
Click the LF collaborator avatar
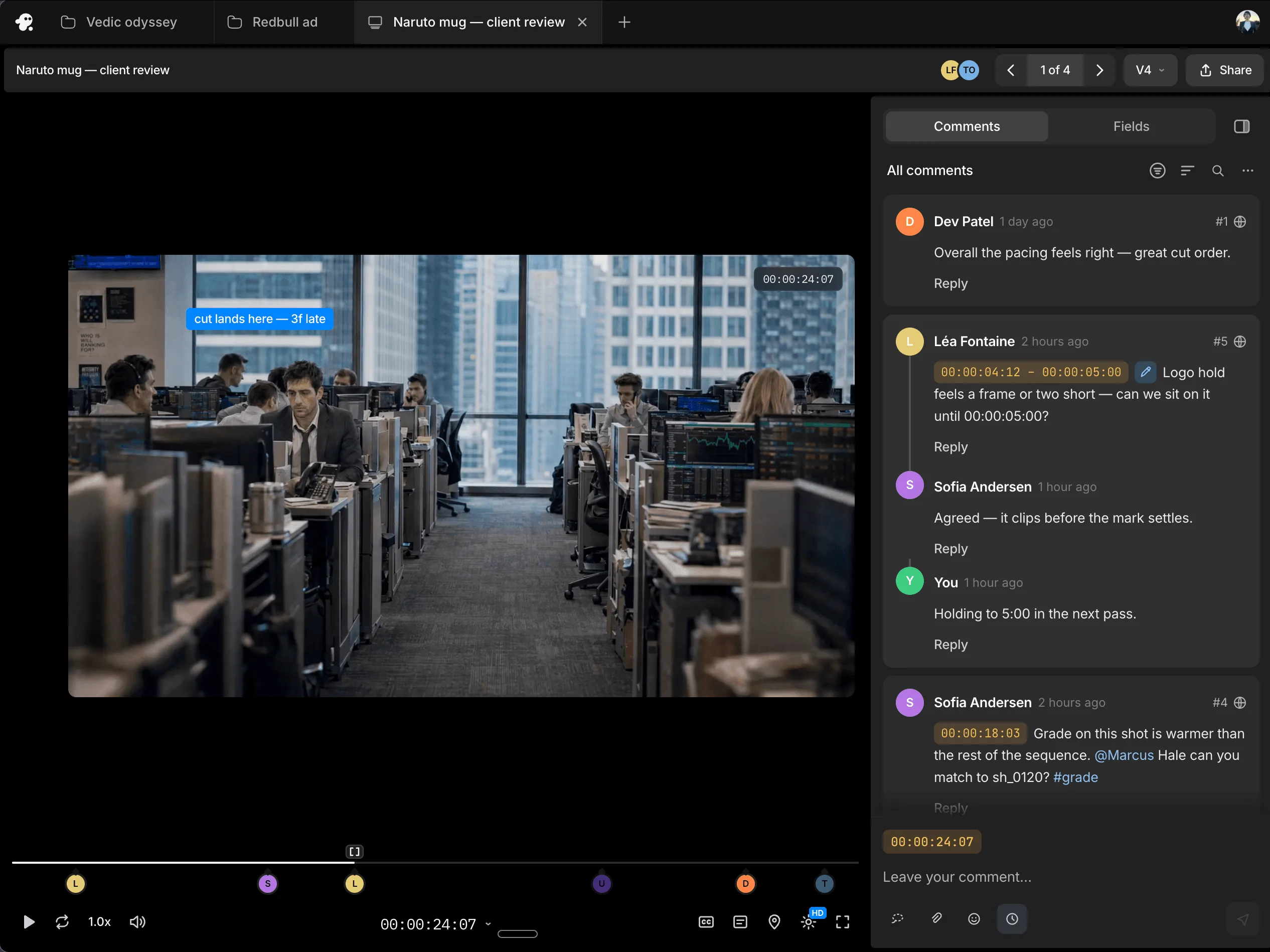click(949, 70)
